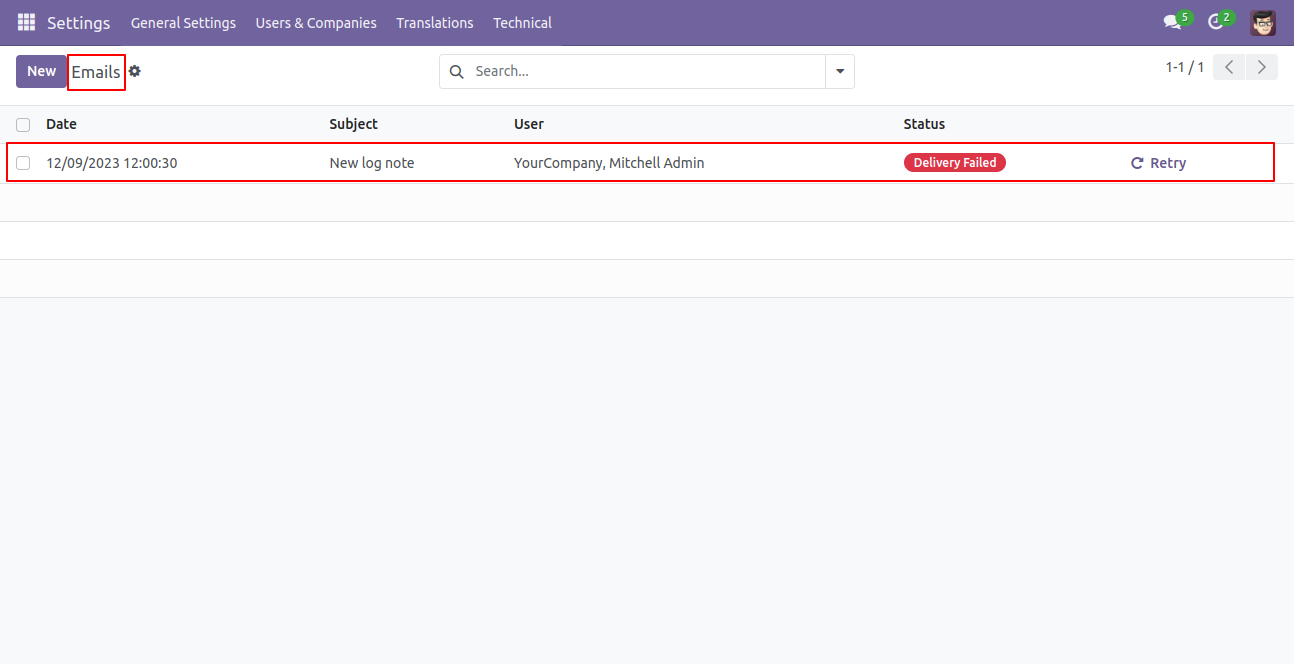Viewport: 1294px width, 664px height.
Task: Click the Settings app title
Action: 78,22
